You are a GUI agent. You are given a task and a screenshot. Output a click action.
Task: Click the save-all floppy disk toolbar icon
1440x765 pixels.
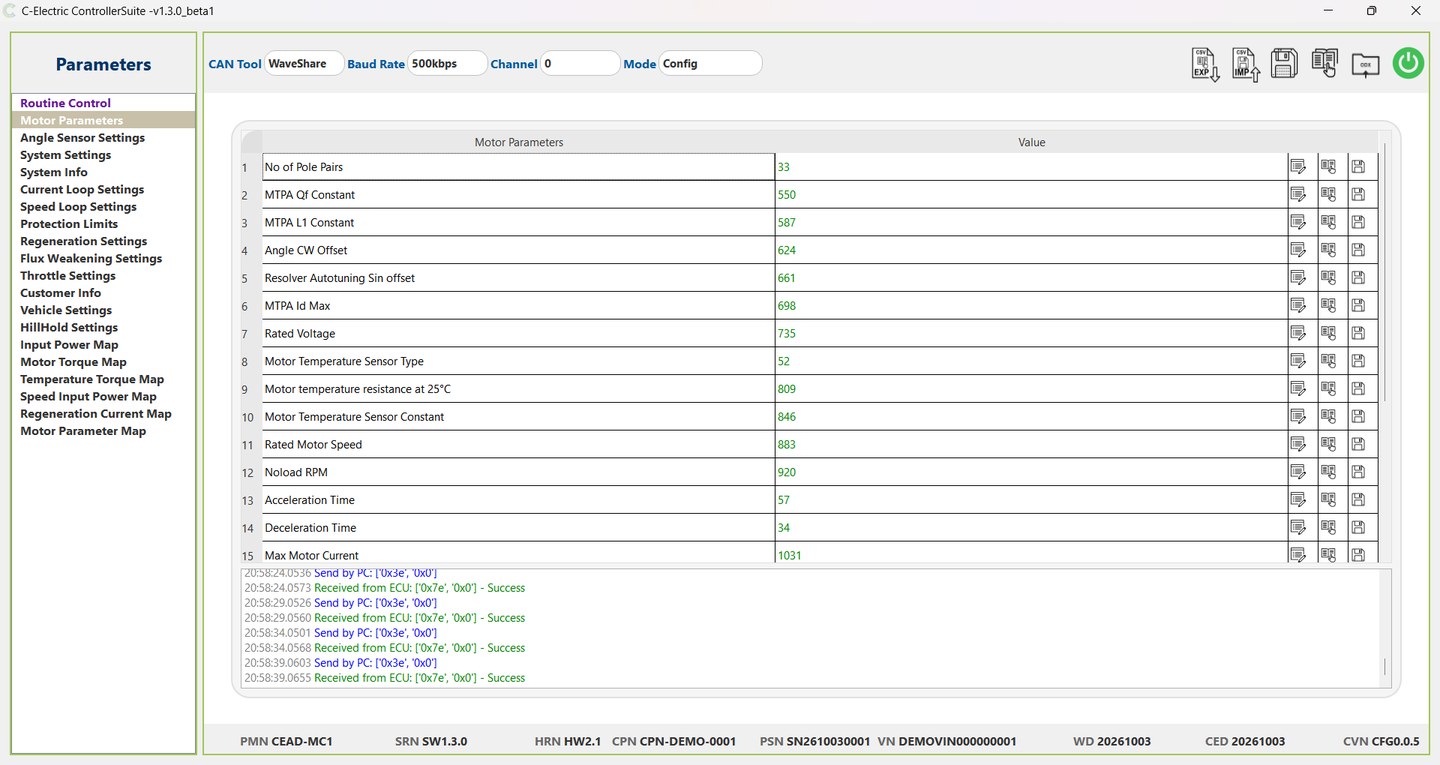pos(1284,64)
